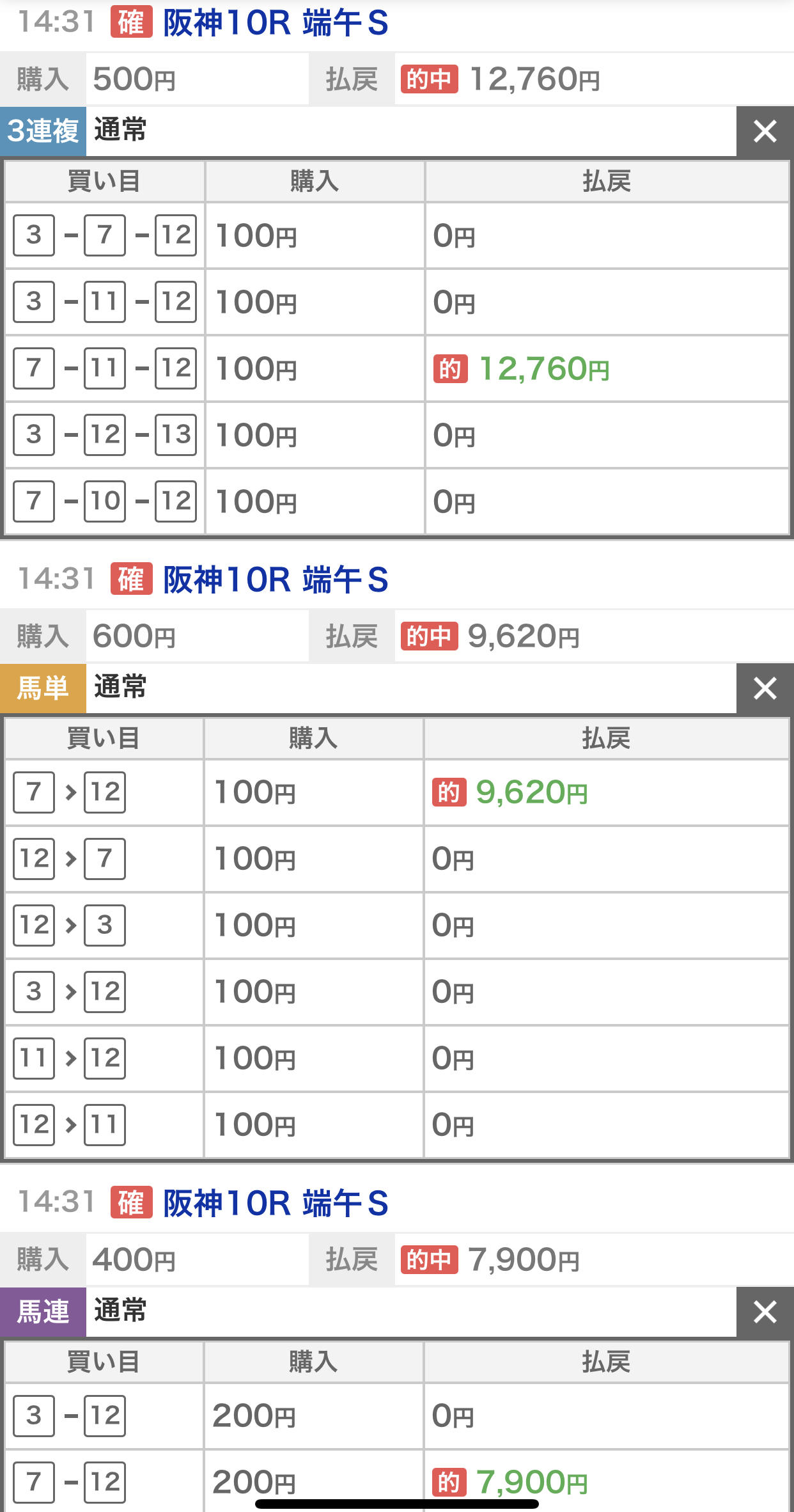Tap the purple 馬連 bet type label
The width and height of the screenshot is (794, 1512).
click(x=43, y=1312)
